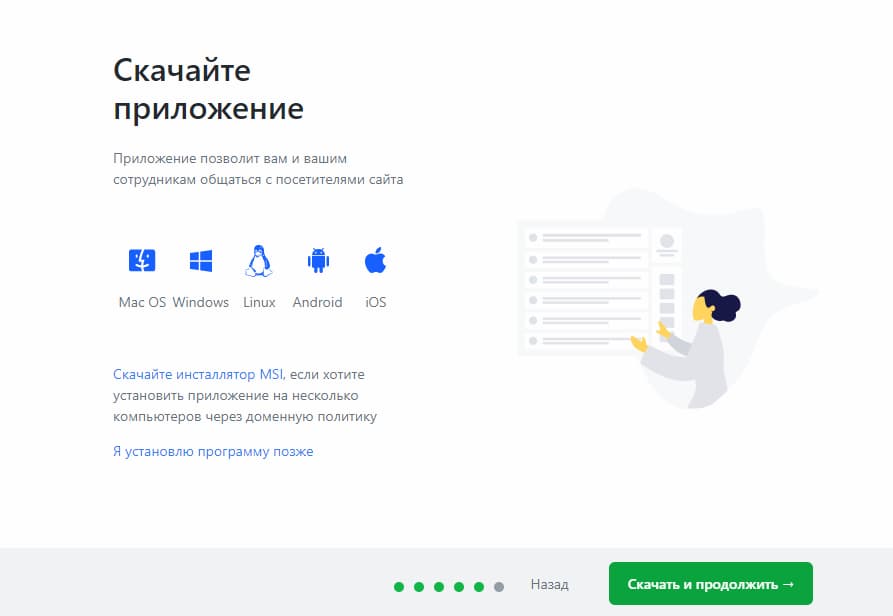Click the Android platform label
893x616 pixels.
pos(317,302)
